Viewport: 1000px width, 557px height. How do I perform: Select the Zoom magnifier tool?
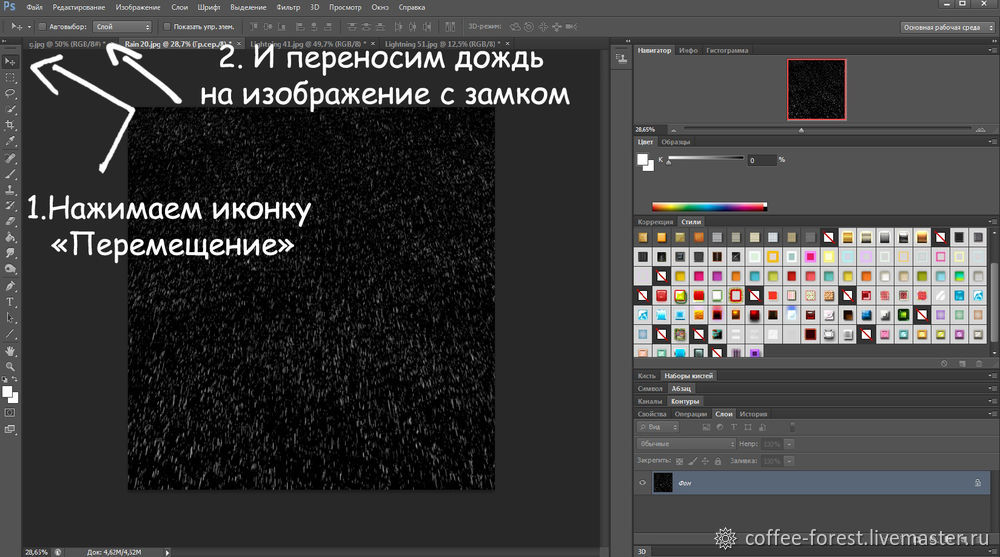(x=10, y=367)
